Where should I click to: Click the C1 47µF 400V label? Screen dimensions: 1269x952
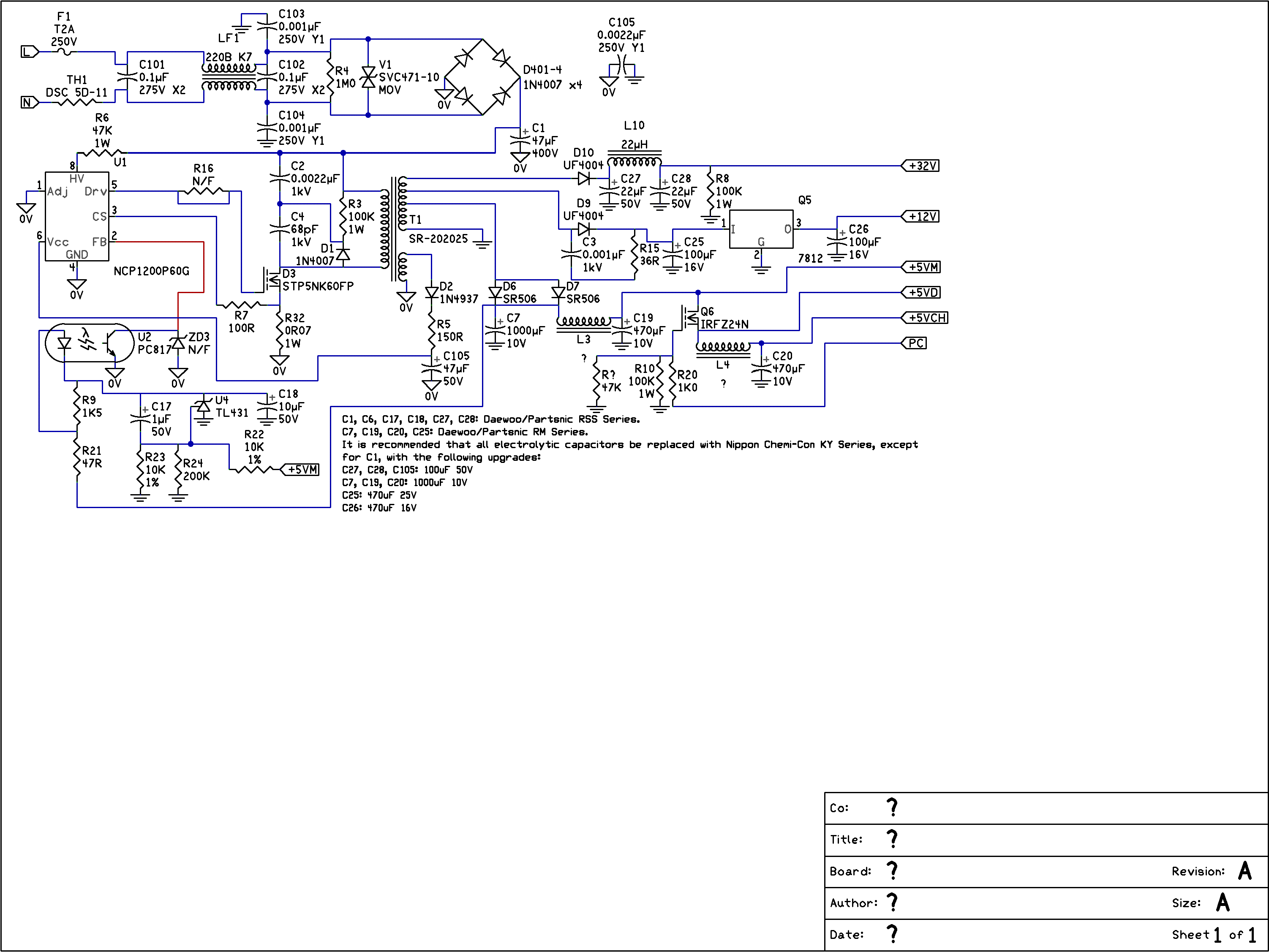(x=545, y=141)
